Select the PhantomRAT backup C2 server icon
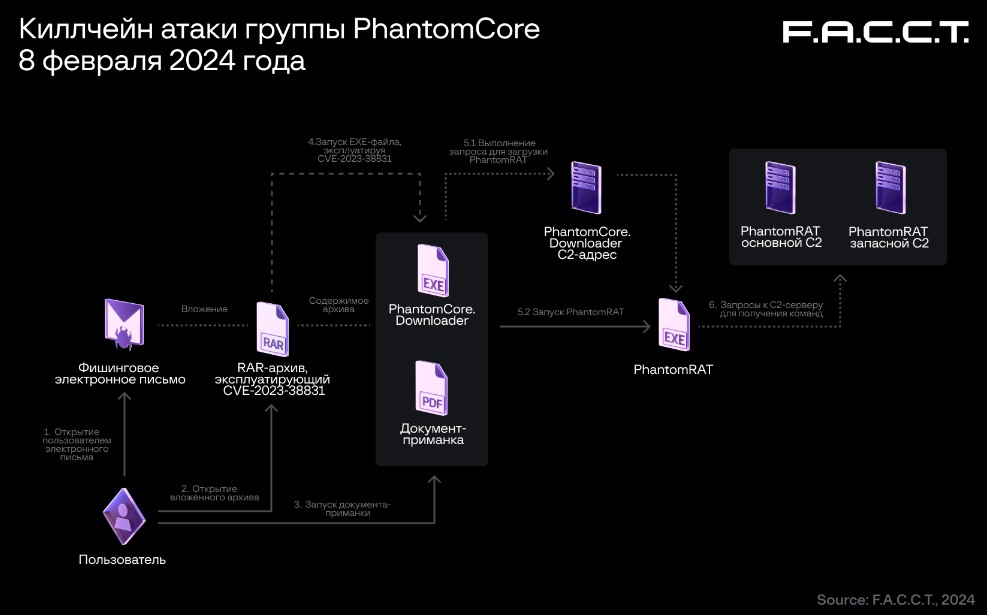The width and height of the screenshot is (987, 615). [x=889, y=189]
